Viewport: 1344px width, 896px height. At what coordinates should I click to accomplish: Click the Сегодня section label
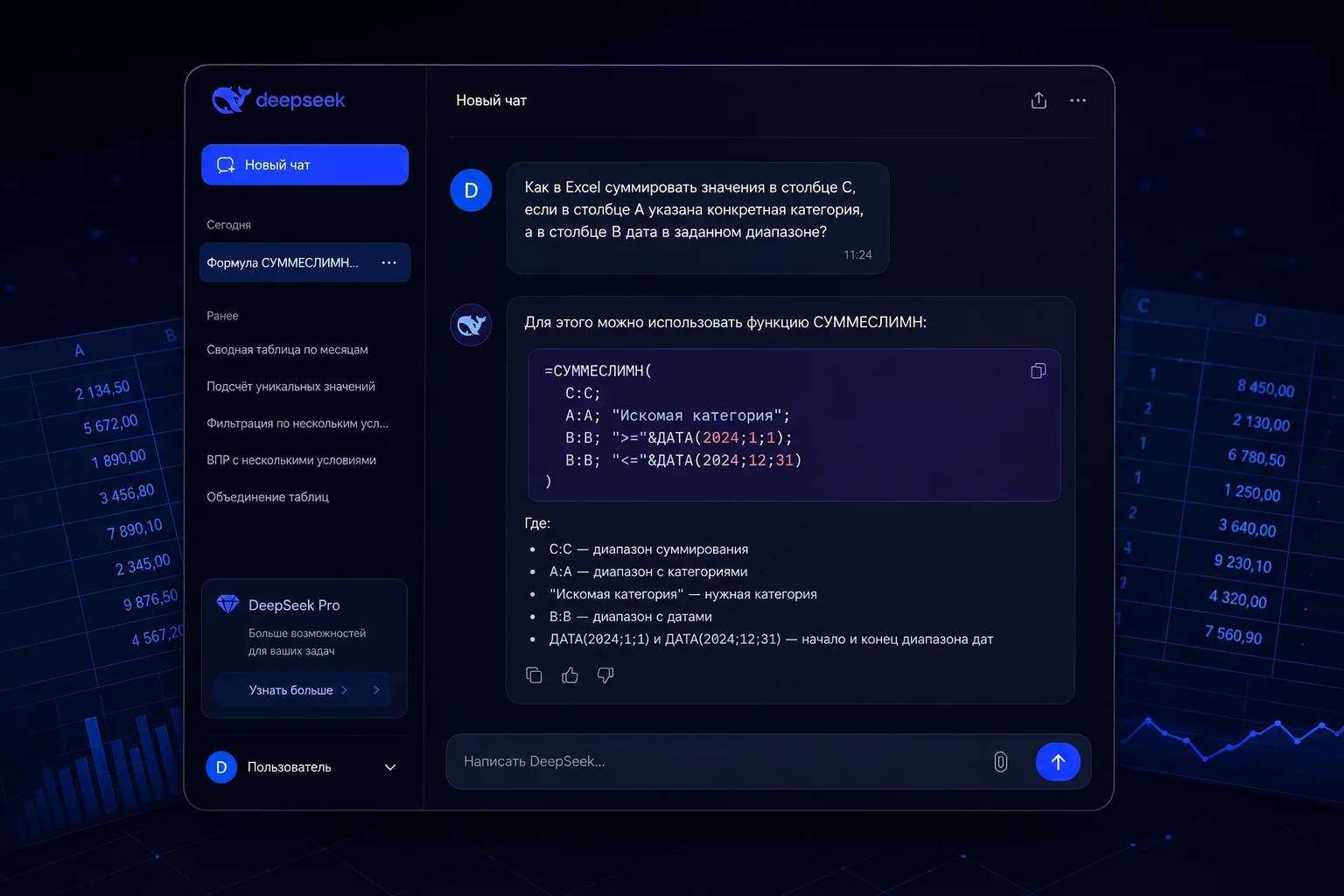[228, 225]
